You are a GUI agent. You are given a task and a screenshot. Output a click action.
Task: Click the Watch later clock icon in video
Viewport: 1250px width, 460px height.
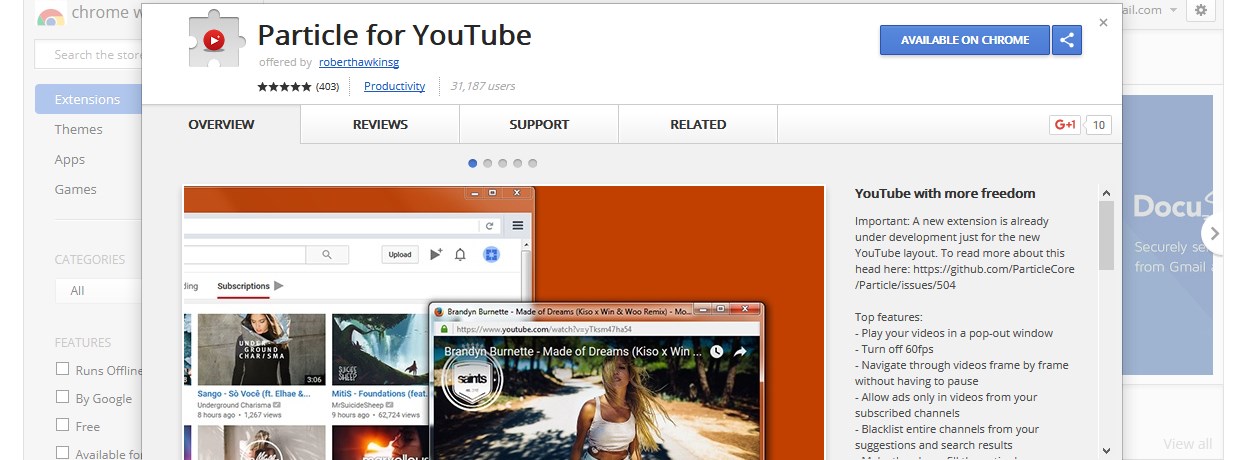(716, 352)
